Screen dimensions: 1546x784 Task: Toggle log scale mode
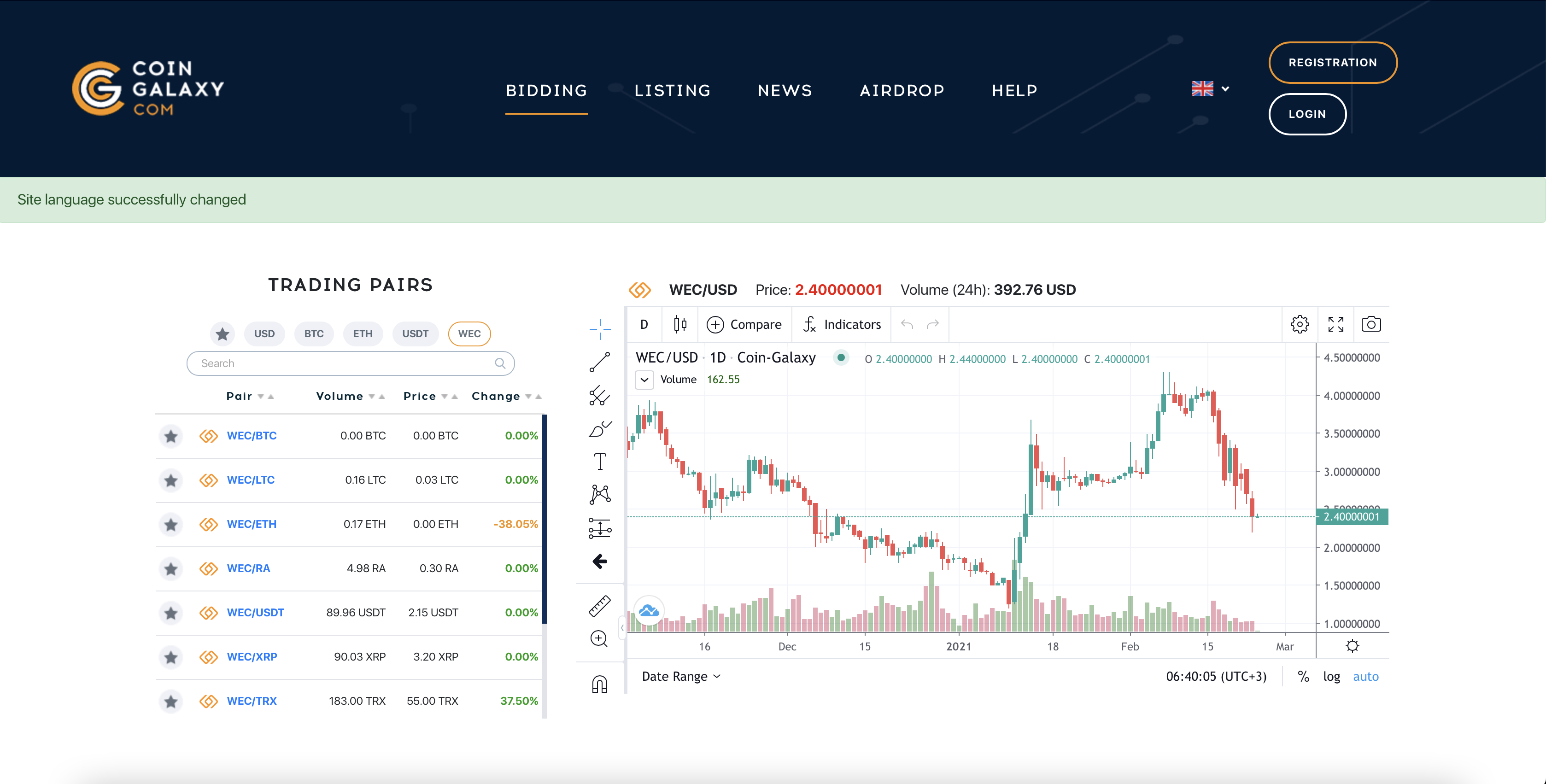click(1331, 677)
